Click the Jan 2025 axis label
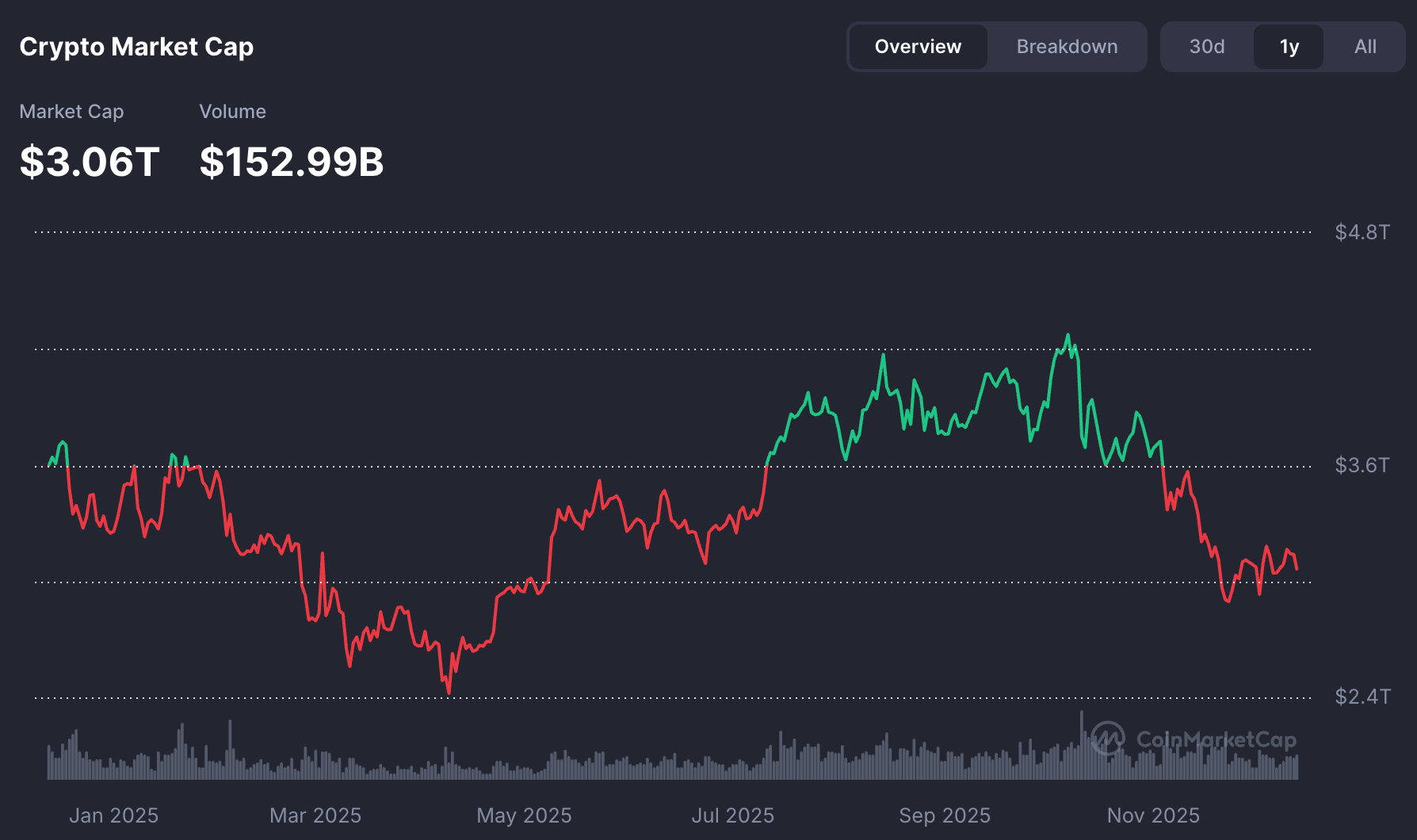The image size is (1417, 840). click(x=113, y=815)
